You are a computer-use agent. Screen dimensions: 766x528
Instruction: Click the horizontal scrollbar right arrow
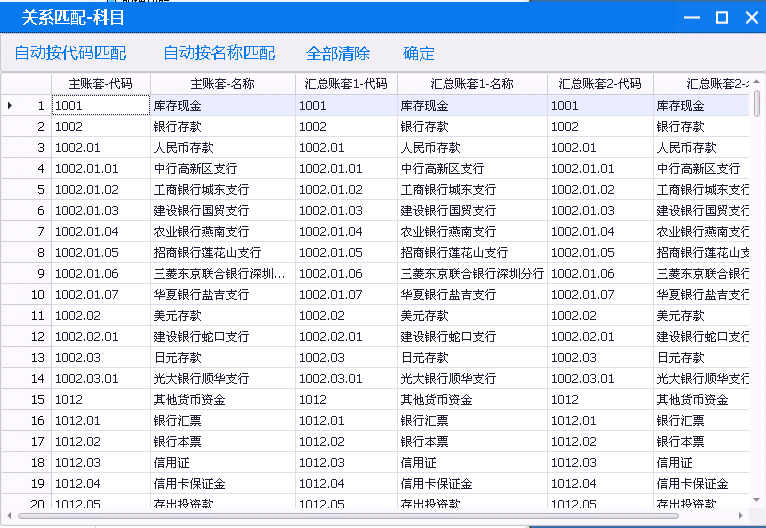741,515
